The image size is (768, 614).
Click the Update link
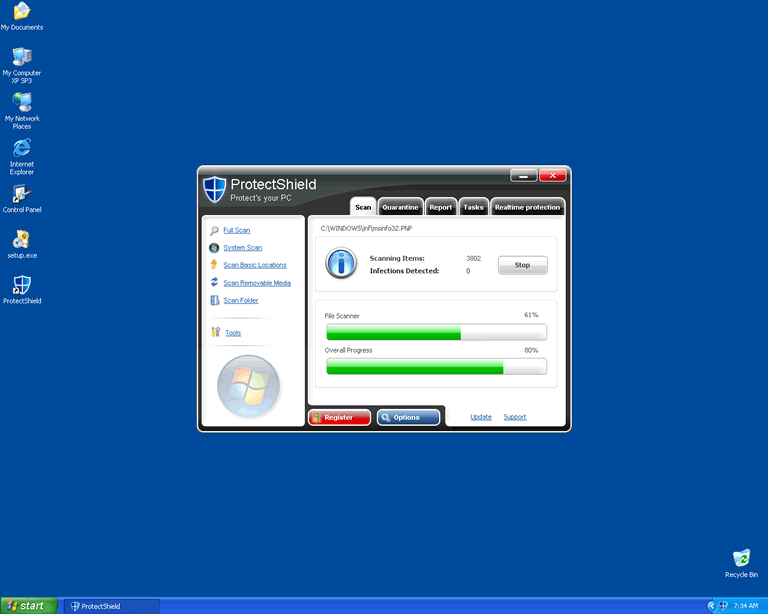click(481, 417)
